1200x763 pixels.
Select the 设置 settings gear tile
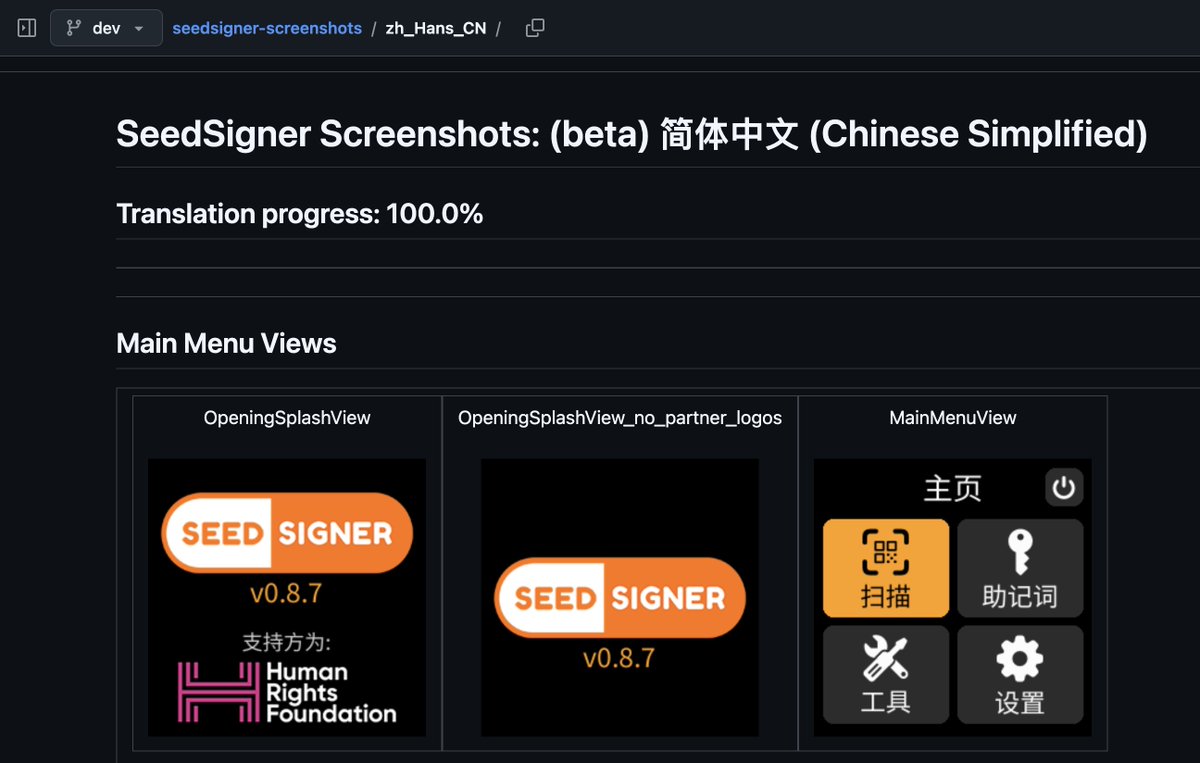click(1020, 674)
